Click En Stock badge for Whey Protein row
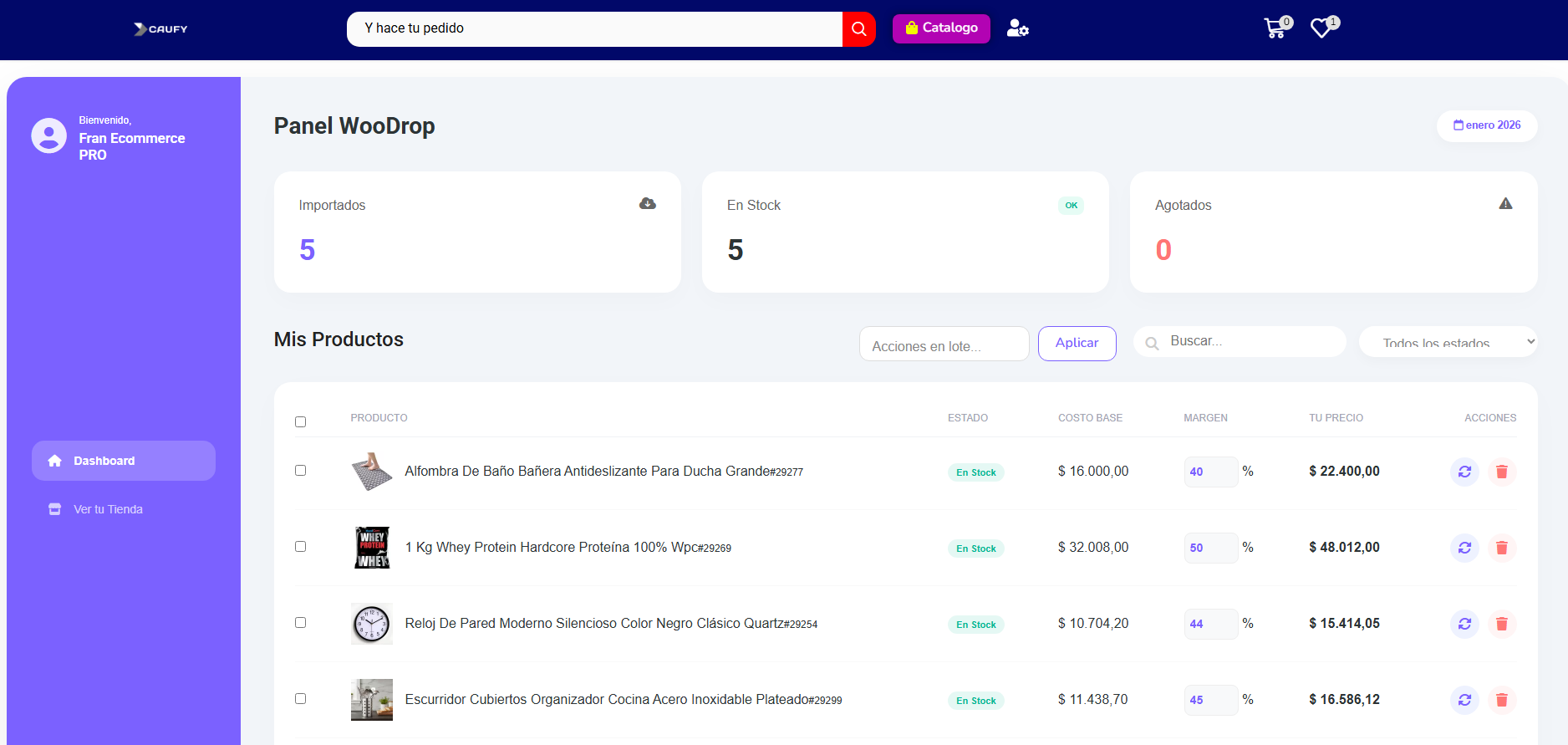 point(975,549)
